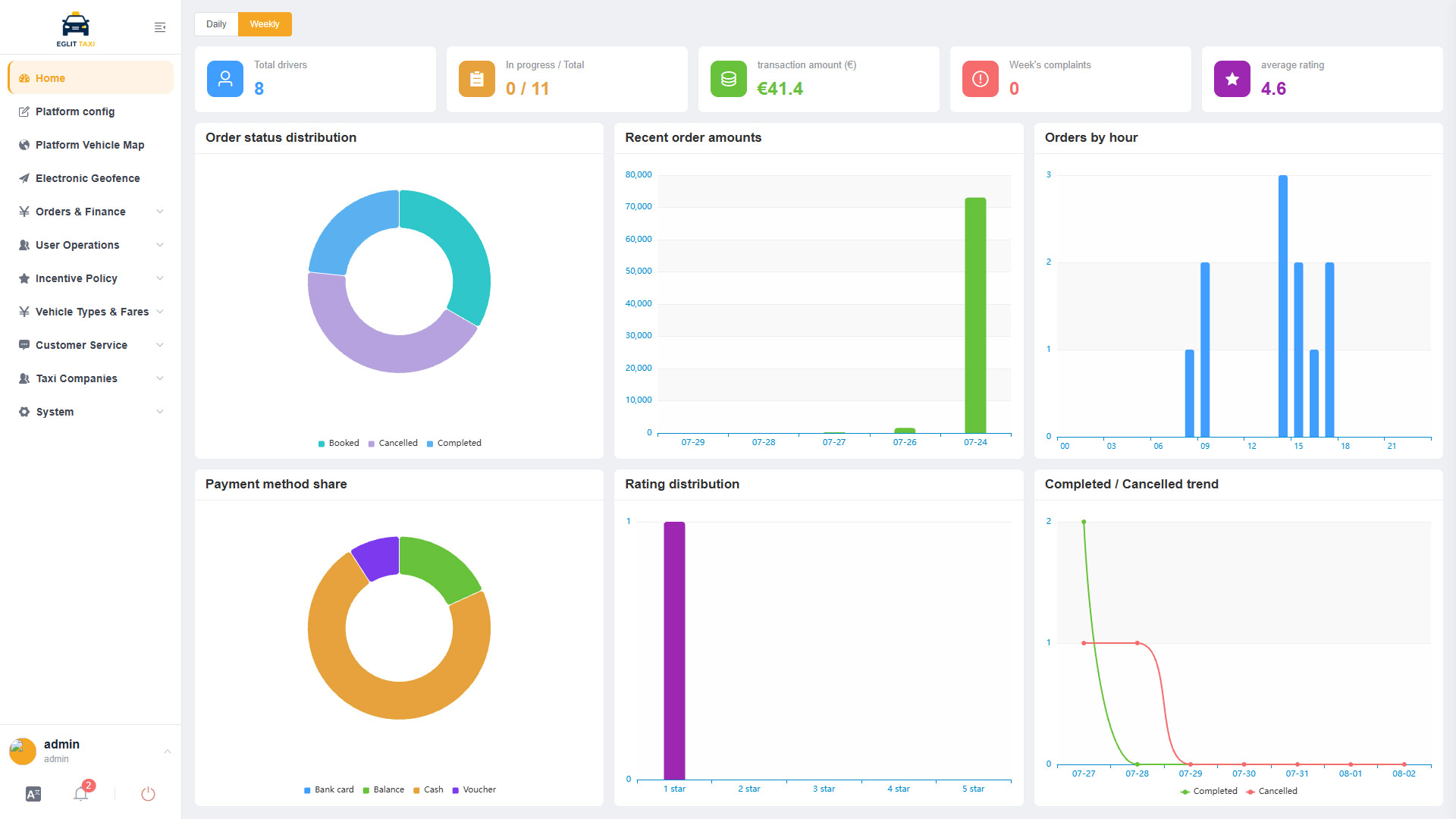Click the Cash color swatch in legend
1456x819 pixels.
[416, 790]
